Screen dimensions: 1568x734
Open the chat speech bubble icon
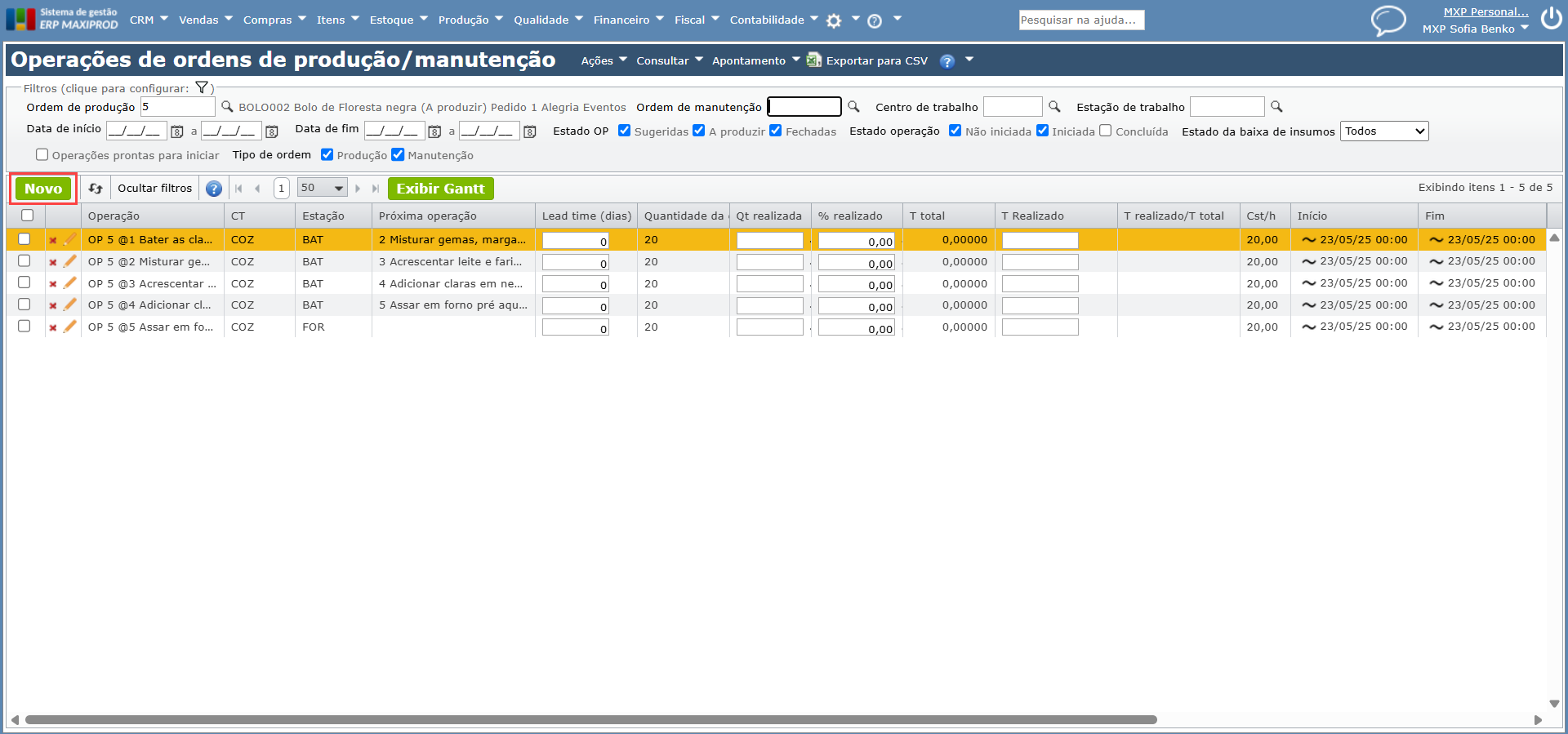click(1388, 20)
